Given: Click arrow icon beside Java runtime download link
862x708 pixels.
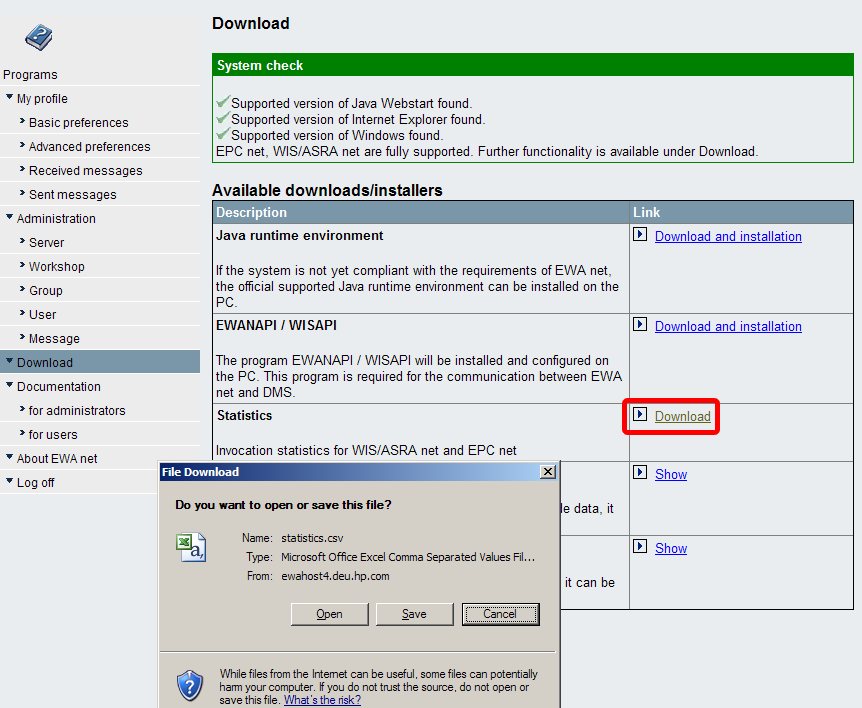Looking at the screenshot, I should point(641,236).
